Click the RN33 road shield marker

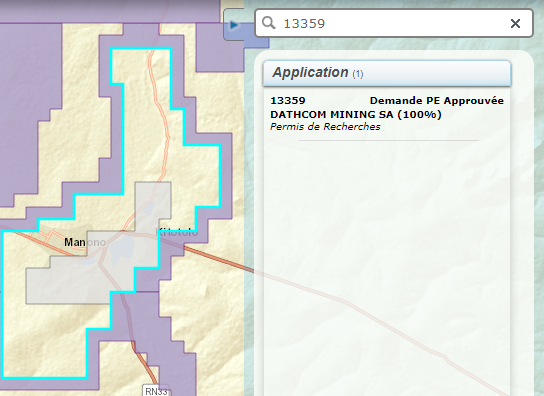[x=156, y=391]
